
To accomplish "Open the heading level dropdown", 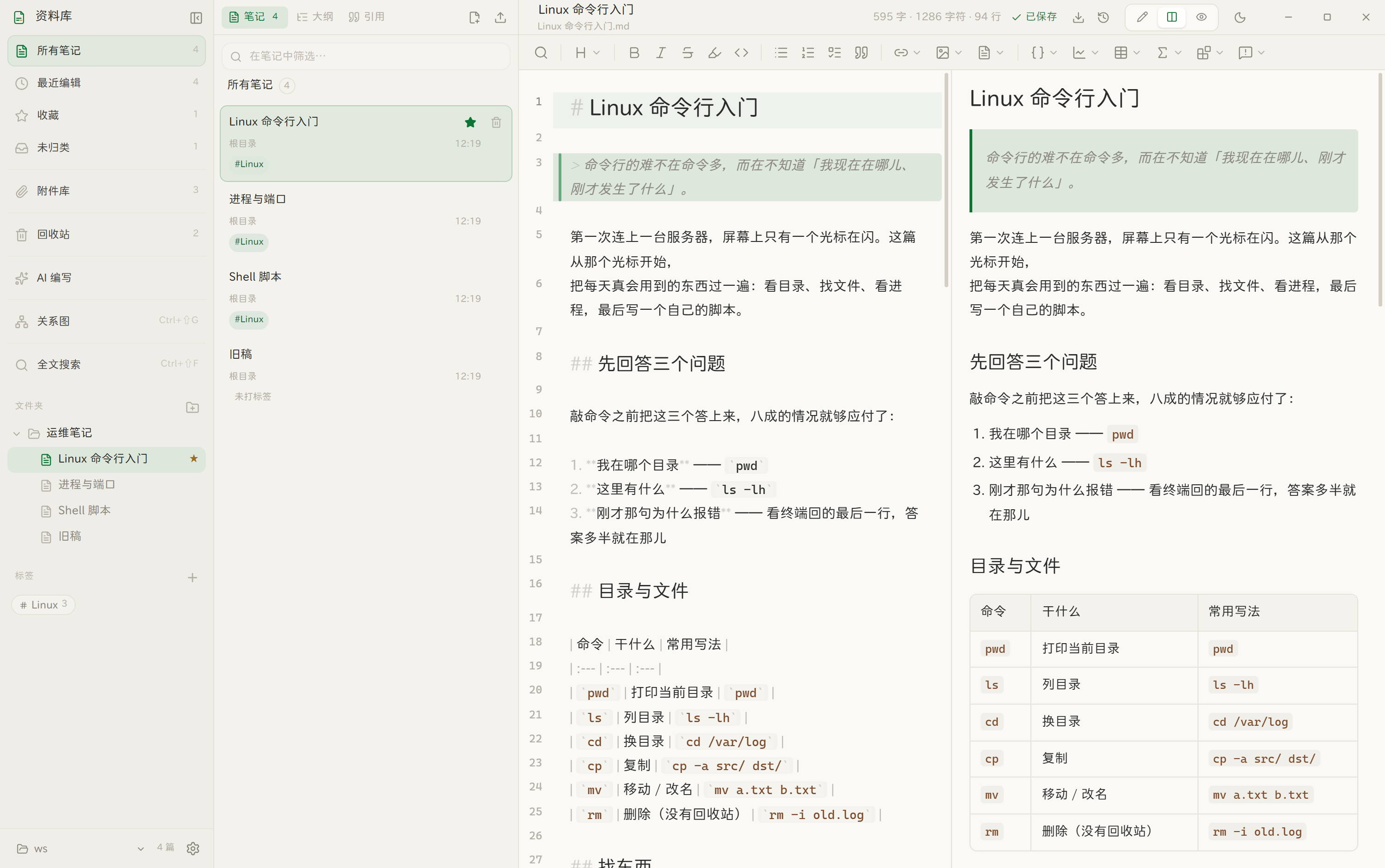I will 588,53.
